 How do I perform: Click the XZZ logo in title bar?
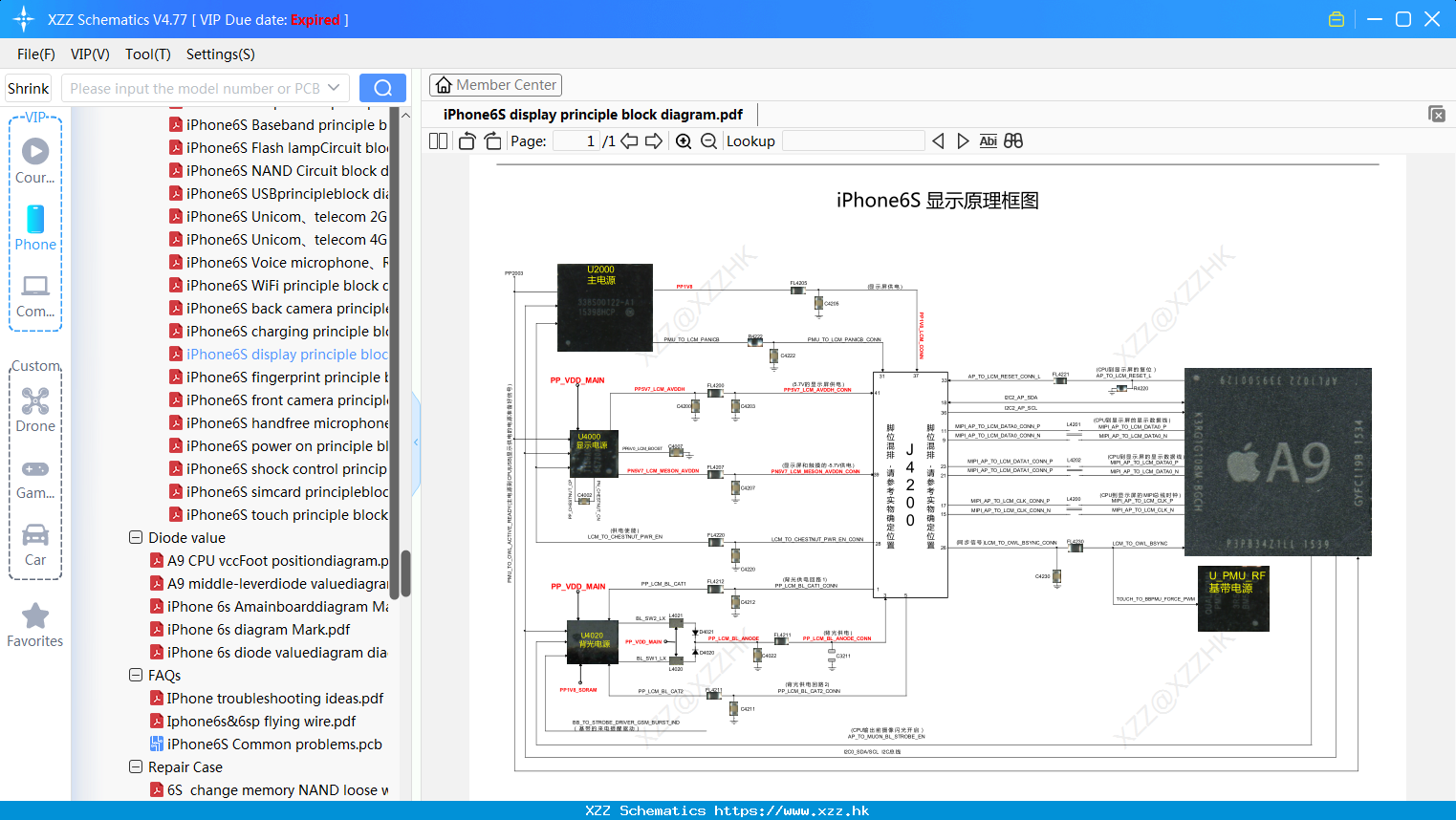pyautogui.click(x=24, y=19)
